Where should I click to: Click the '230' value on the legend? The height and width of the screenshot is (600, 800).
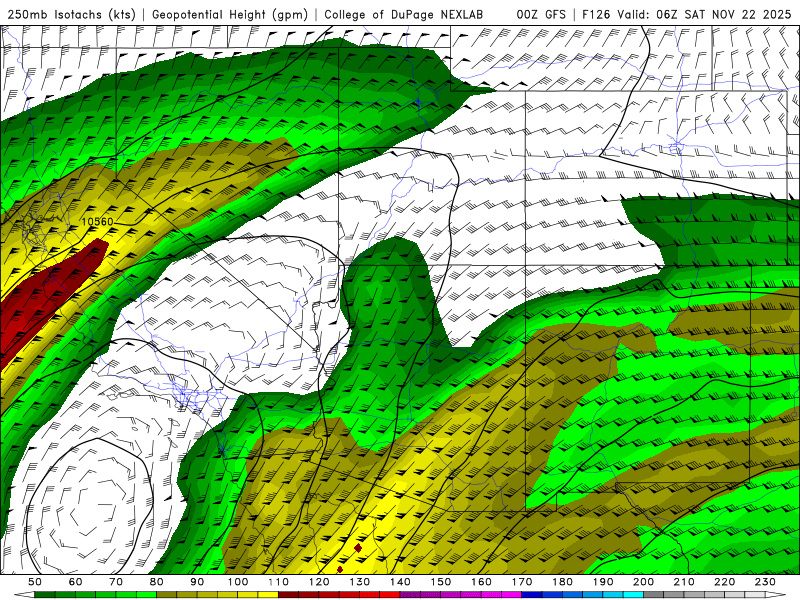pyautogui.click(x=766, y=582)
